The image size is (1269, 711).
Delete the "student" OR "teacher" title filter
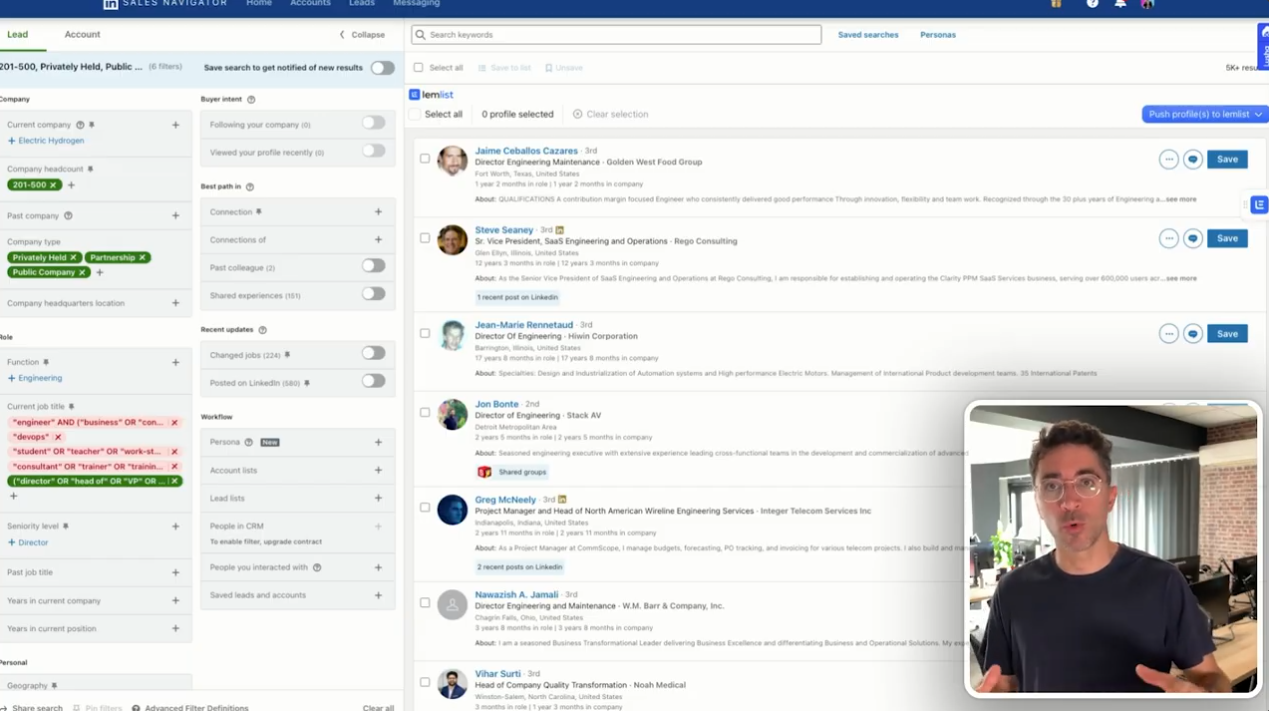tap(174, 452)
